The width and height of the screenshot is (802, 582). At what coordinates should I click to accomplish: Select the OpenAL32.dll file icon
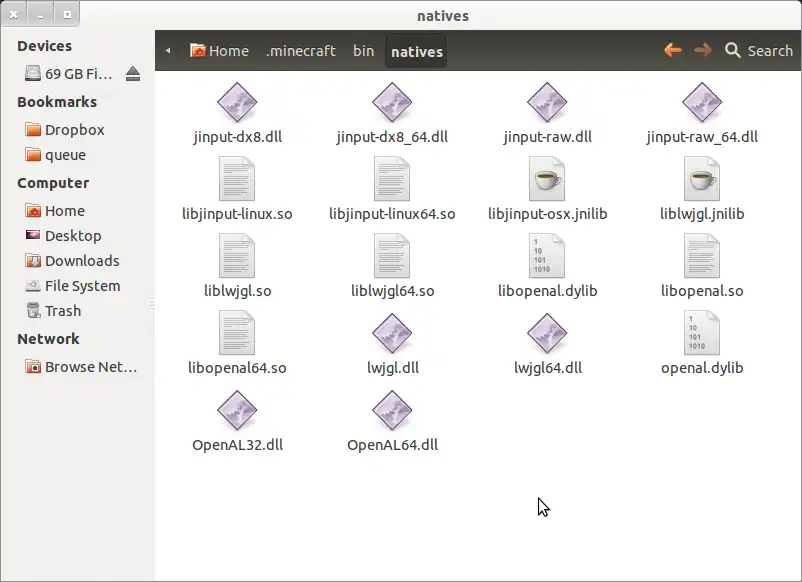point(237,411)
